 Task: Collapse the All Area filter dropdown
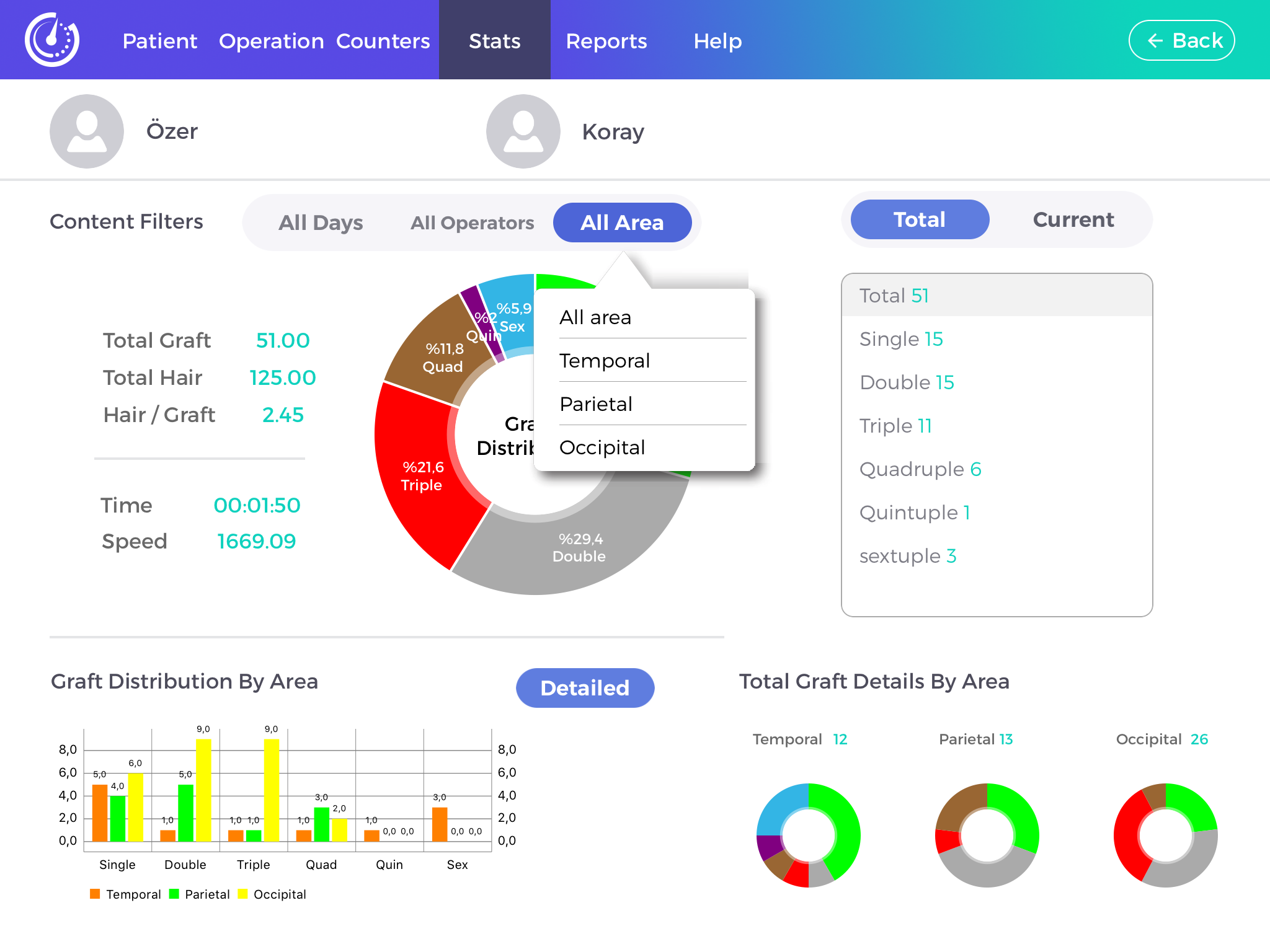(x=622, y=223)
